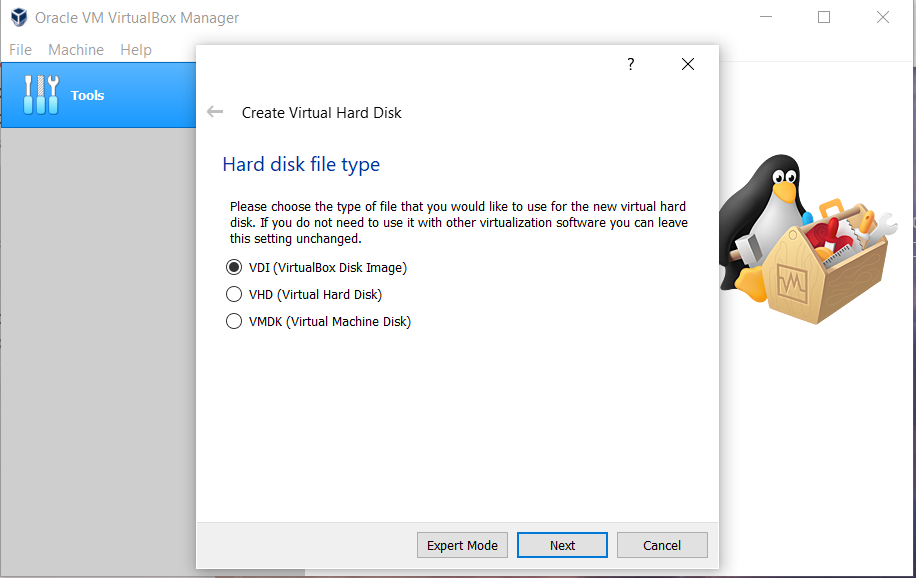Screen dimensions: 916x578
Task: Click the screwdriver Tools icon in sidebar
Action: click(x=40, y=95)
